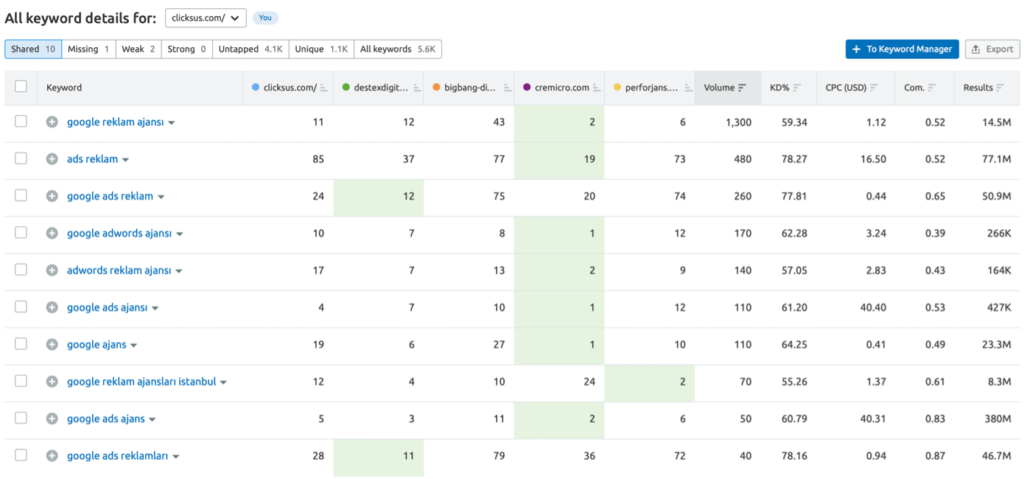Switch to the Strong tab
The image size is (1024, 479).
(187, 49)
